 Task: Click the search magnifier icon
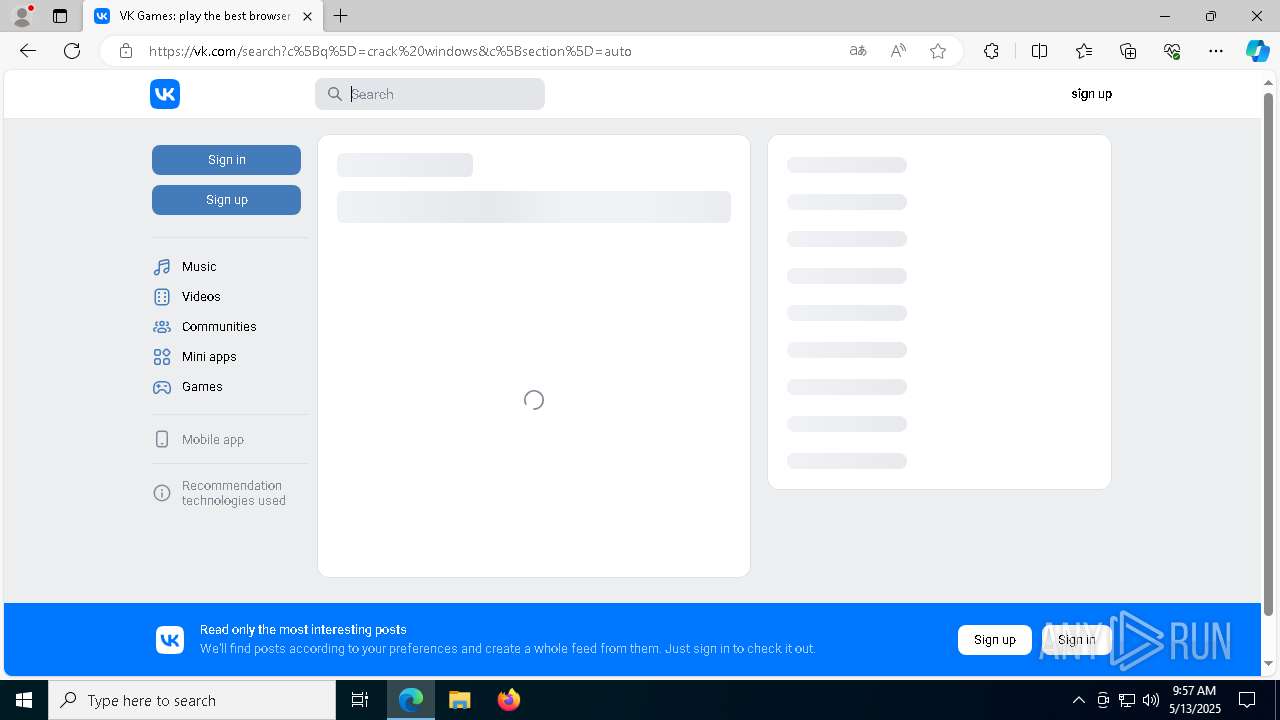[x=335, y=94]
